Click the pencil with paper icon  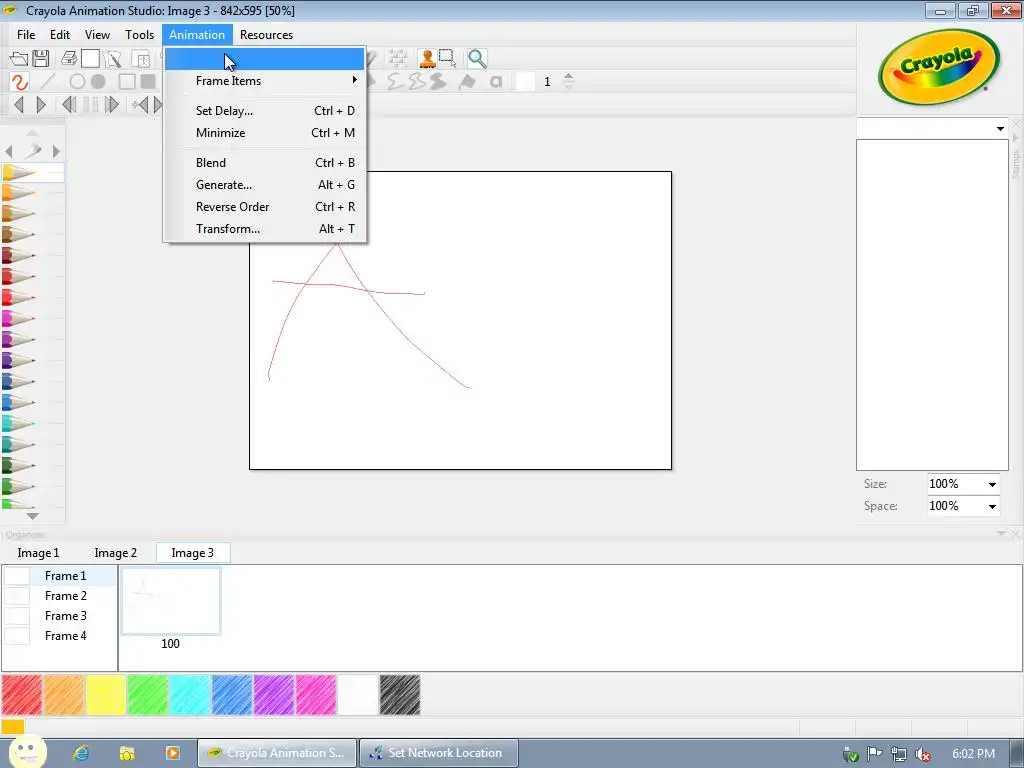point(112,59)
